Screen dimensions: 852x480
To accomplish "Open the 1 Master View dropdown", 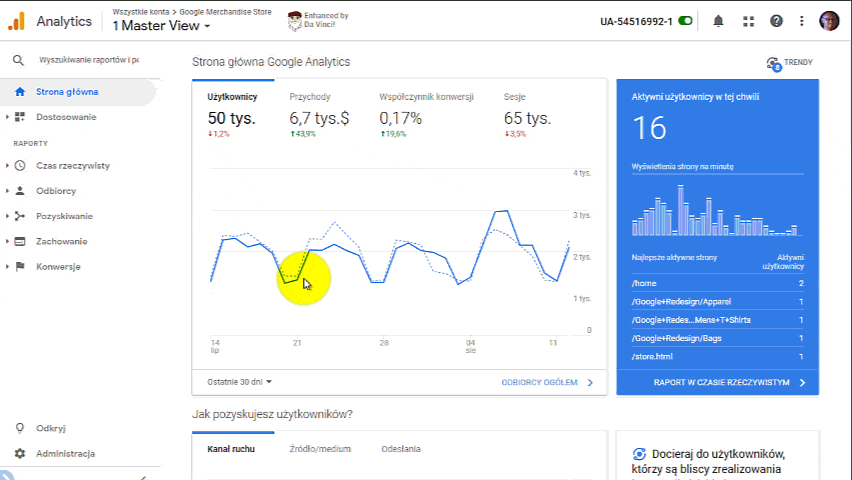I will tap(161, 26).
